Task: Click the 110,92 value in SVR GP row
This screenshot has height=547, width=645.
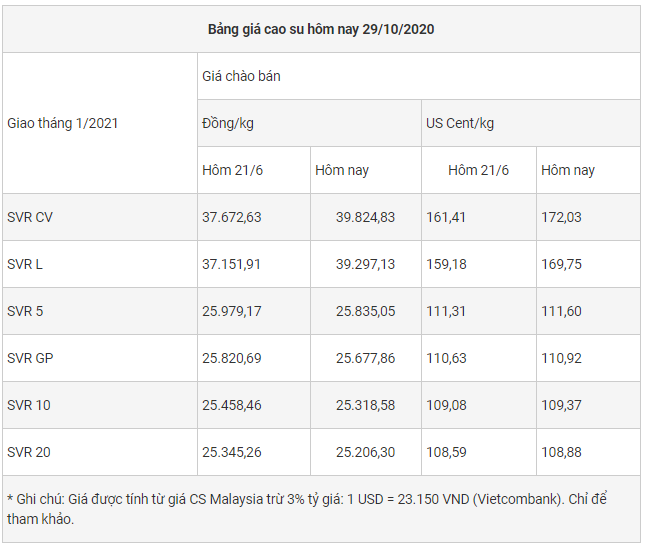Action: point(561,358)
